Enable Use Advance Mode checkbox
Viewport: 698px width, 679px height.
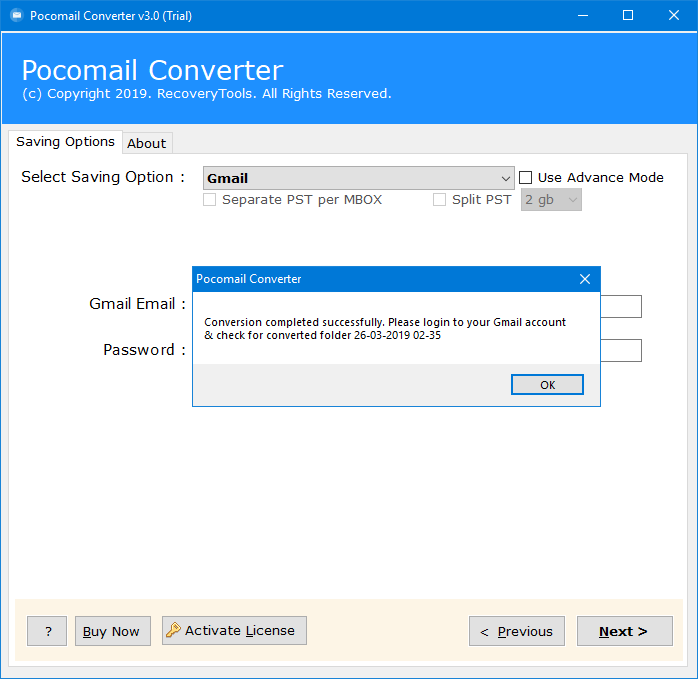[526, 178]
